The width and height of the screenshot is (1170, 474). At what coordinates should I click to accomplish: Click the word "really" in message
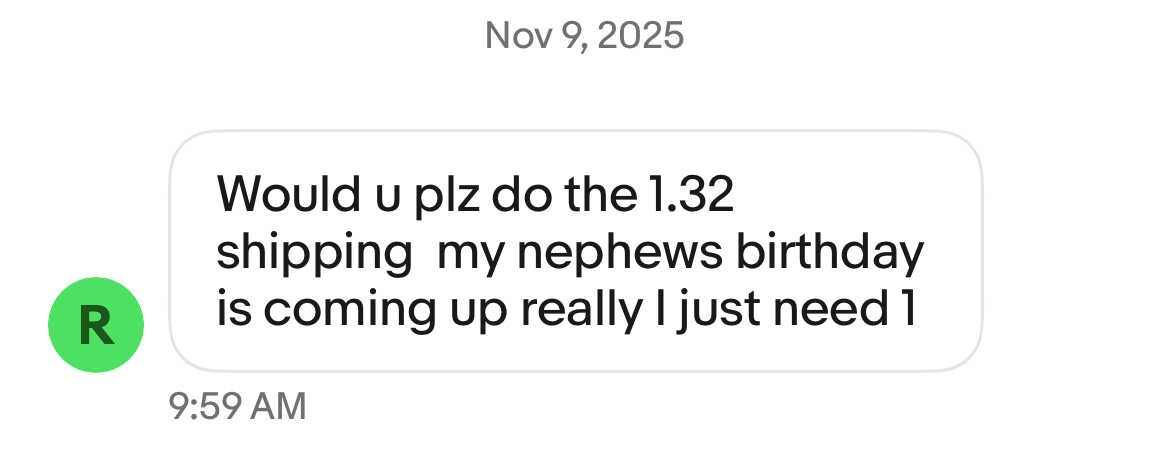[580, 310]
